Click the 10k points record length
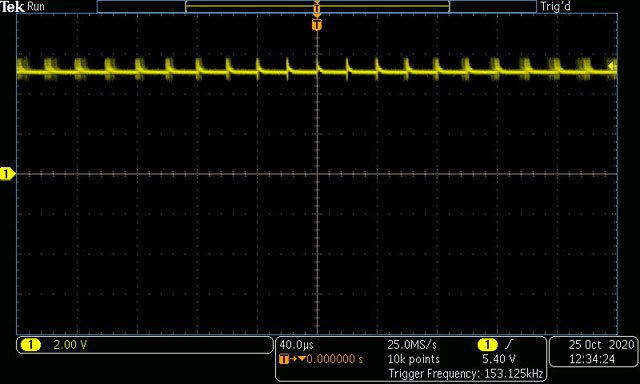This screenshot has height=384, width=640. (x=413, y=360)
